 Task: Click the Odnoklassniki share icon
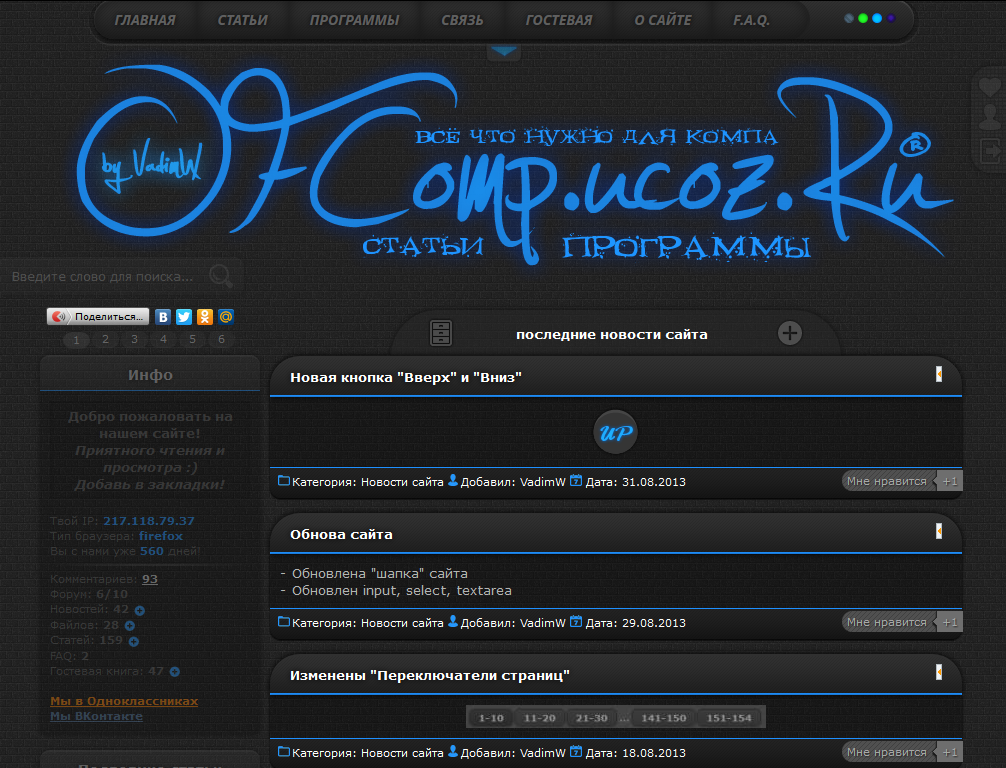pyautogui.click(x=205, y=317)
